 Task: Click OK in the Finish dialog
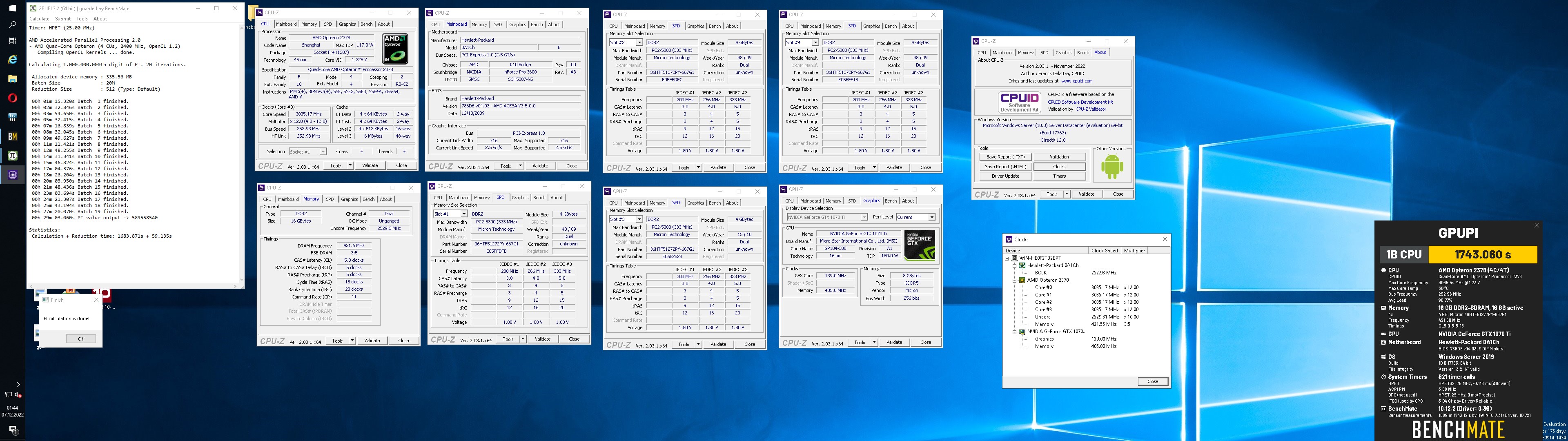point(81,339)
